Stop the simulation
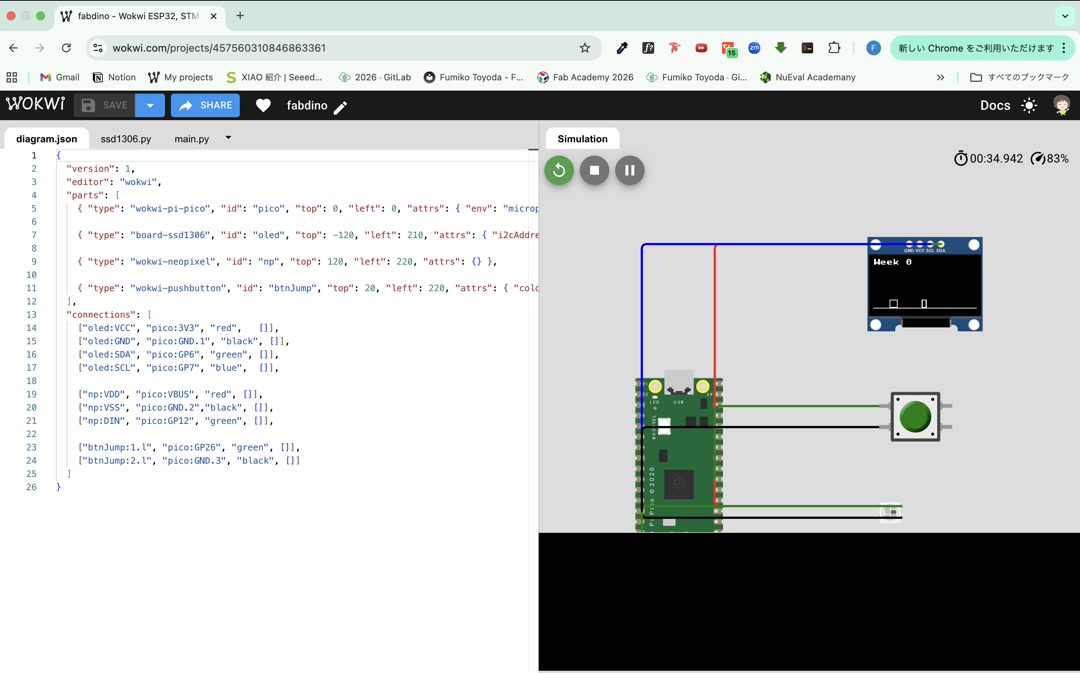This screenshot has height=673, width=1080. pyautogui.click(x=594, y=170)
